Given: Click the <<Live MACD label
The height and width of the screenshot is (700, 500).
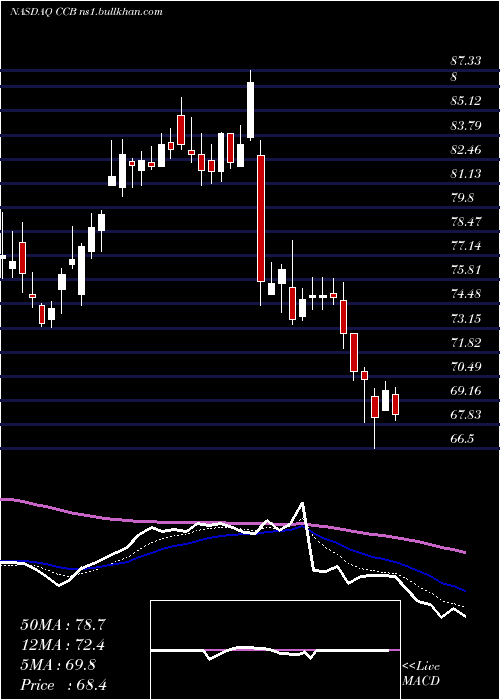Looking at the screenshot, I should pyautogui.click(x=421, y=674).
